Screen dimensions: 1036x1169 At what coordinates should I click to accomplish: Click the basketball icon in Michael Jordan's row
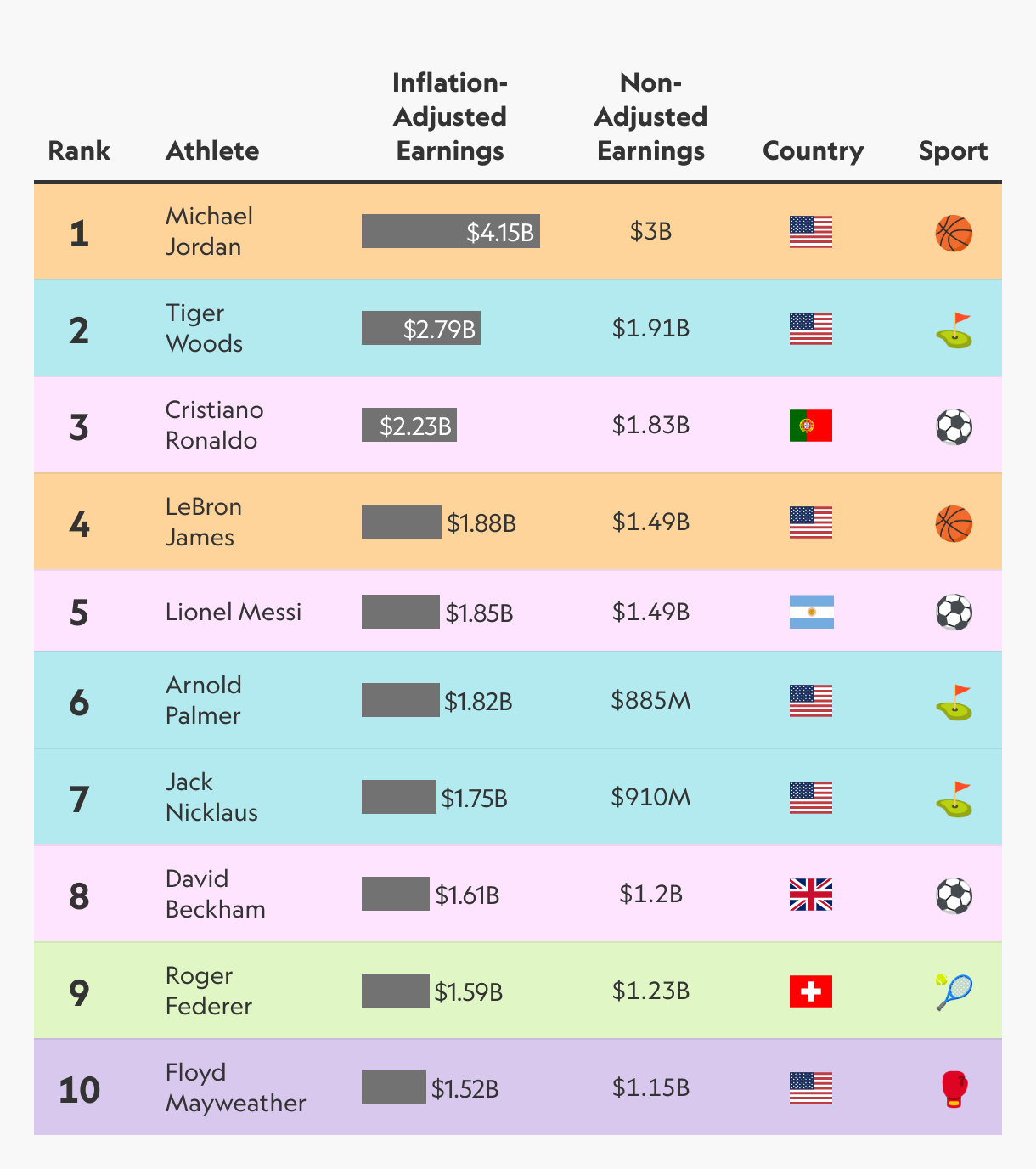click(954, 233)
